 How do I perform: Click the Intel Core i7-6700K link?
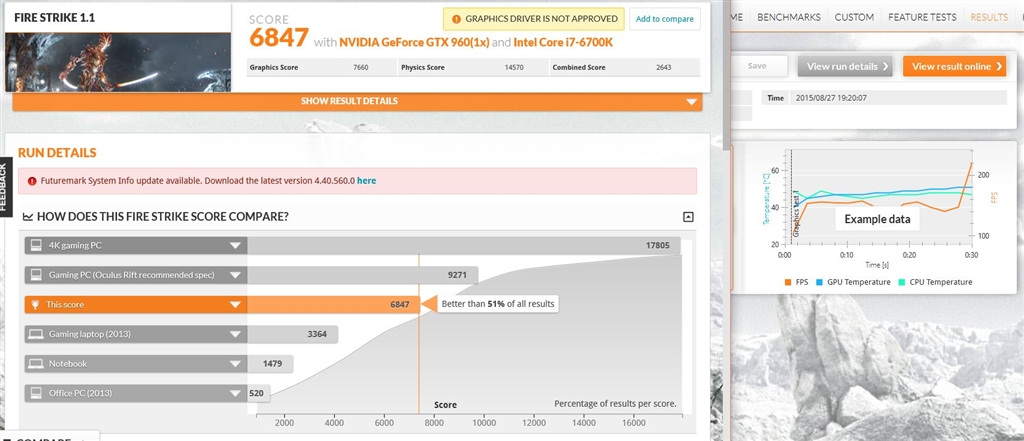click(563, 43)
